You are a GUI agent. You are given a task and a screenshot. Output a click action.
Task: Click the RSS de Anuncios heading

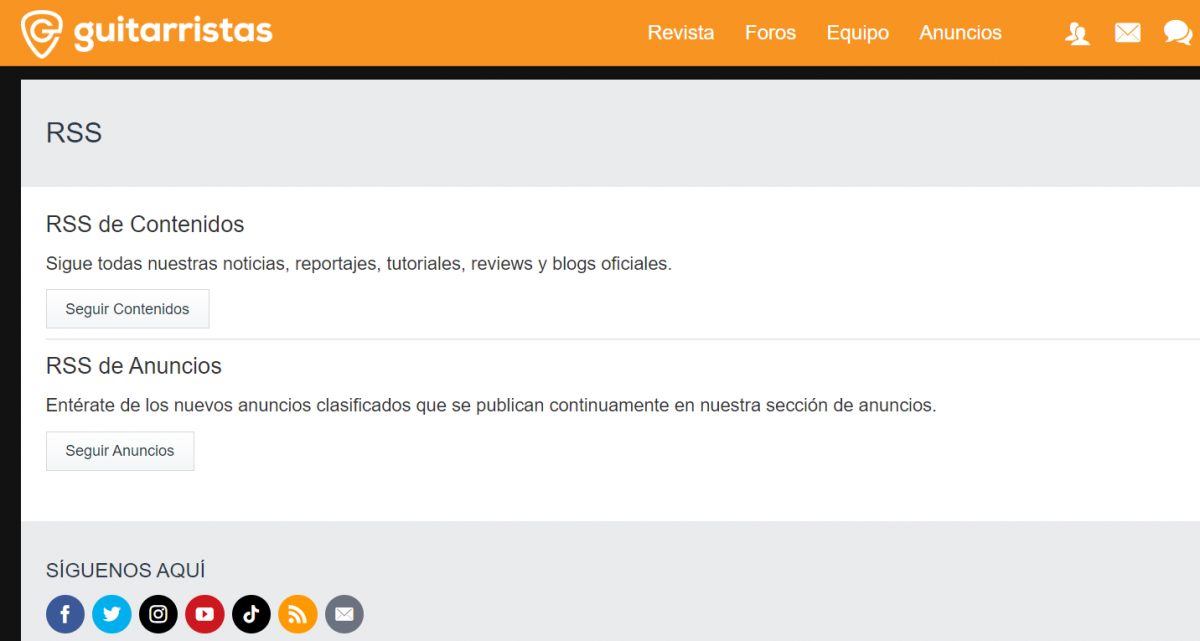pyautogui.click(x=134, y=366)
